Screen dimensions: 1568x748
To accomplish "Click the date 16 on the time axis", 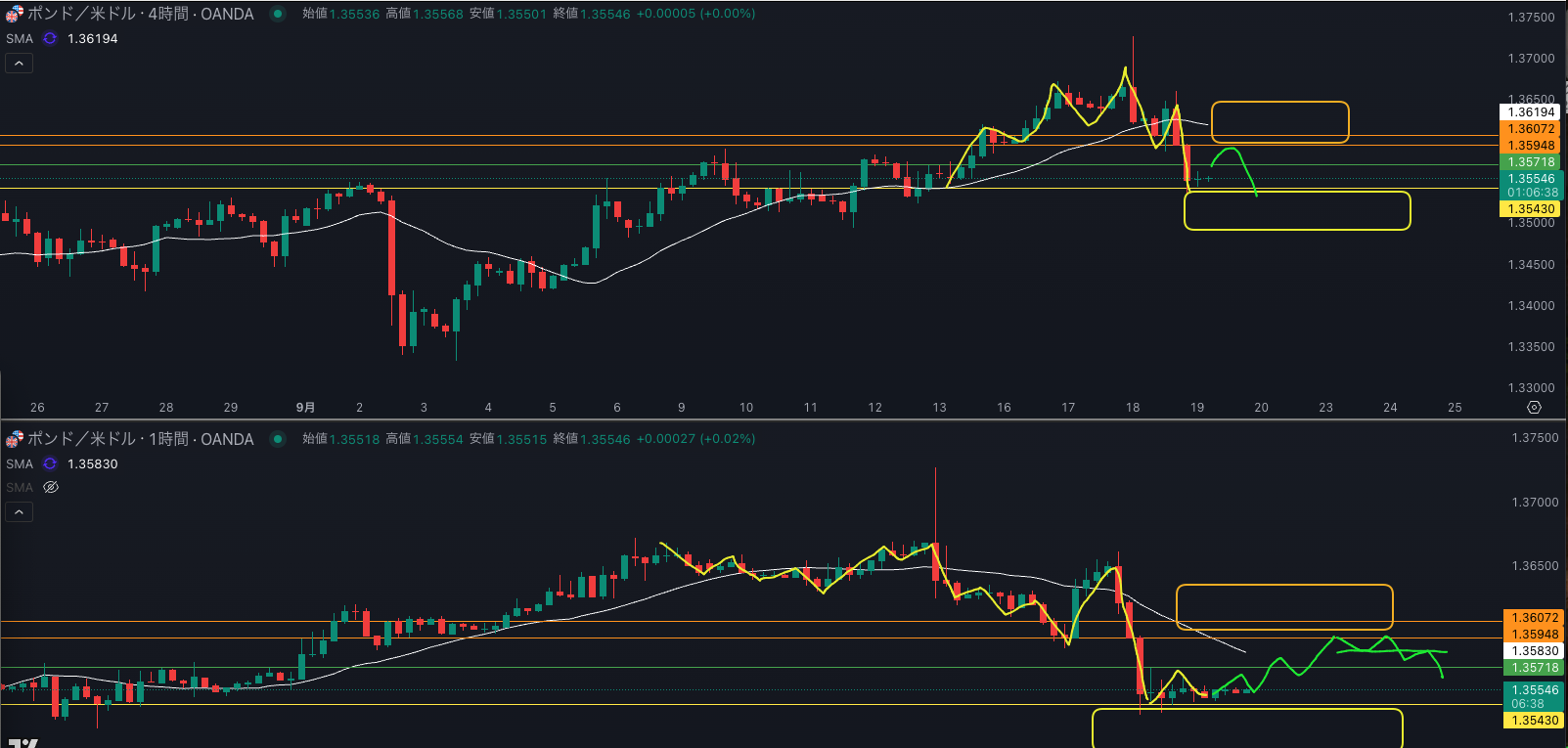I will coord(1004,408).
